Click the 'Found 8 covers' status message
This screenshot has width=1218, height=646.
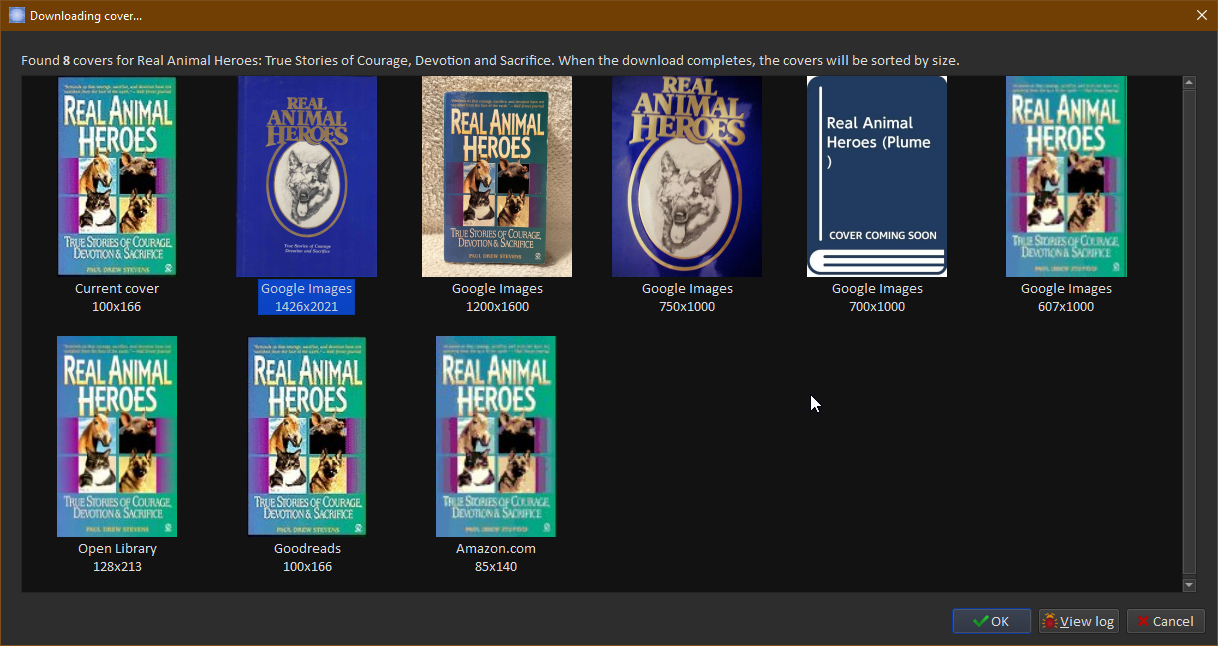(490, 60)
